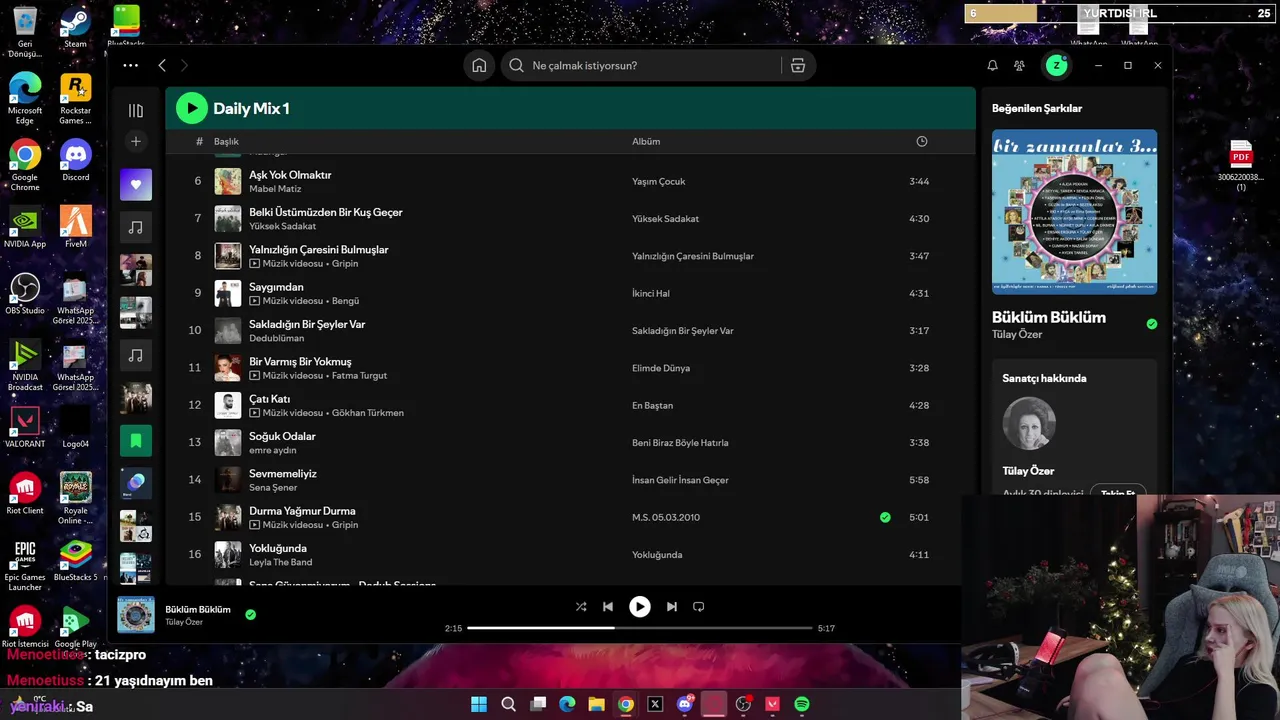Select the track Soğuk Odalar

282,436
